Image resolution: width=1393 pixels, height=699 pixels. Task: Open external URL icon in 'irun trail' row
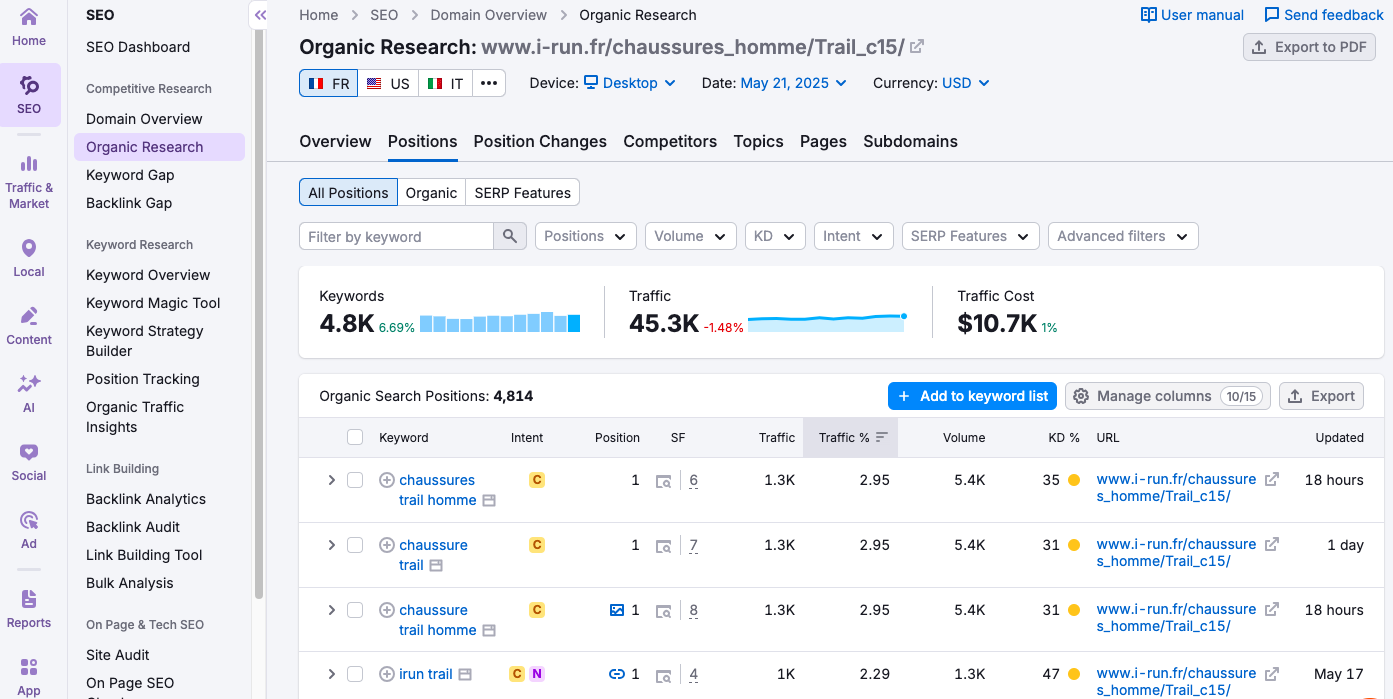tap(1272, 673)
